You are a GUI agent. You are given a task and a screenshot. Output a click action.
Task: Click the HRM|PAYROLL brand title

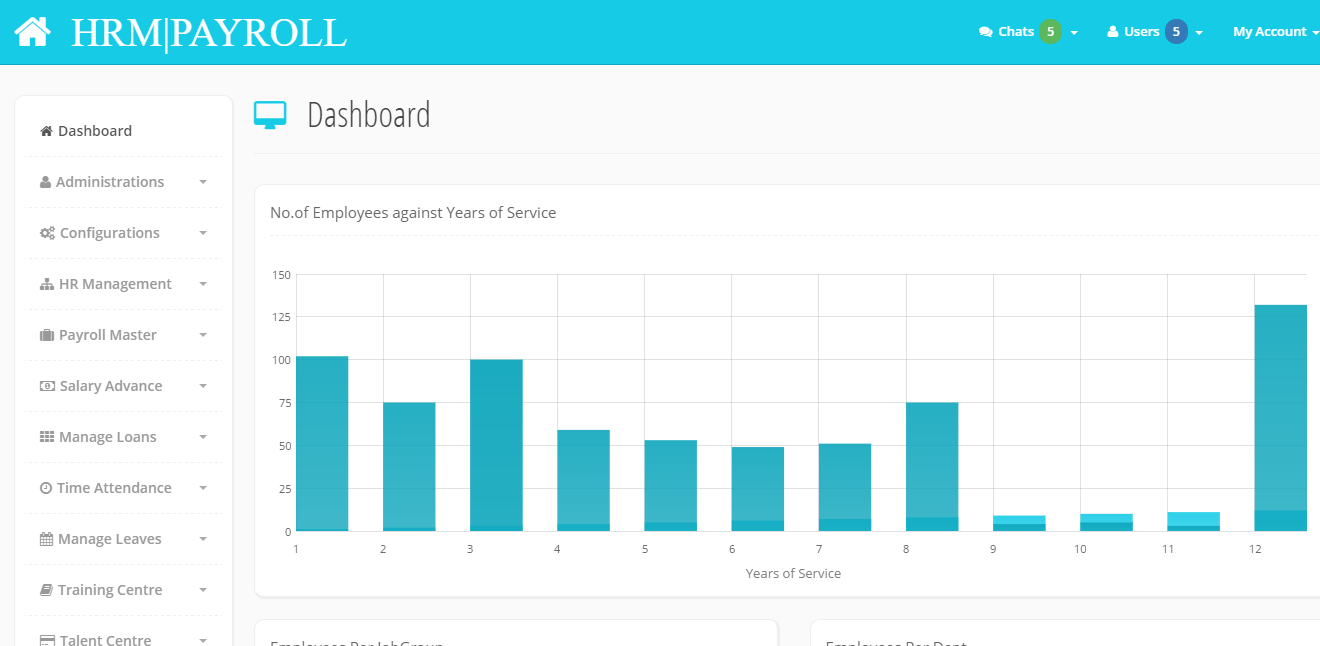pyautogui.click(x=209, y=33)
